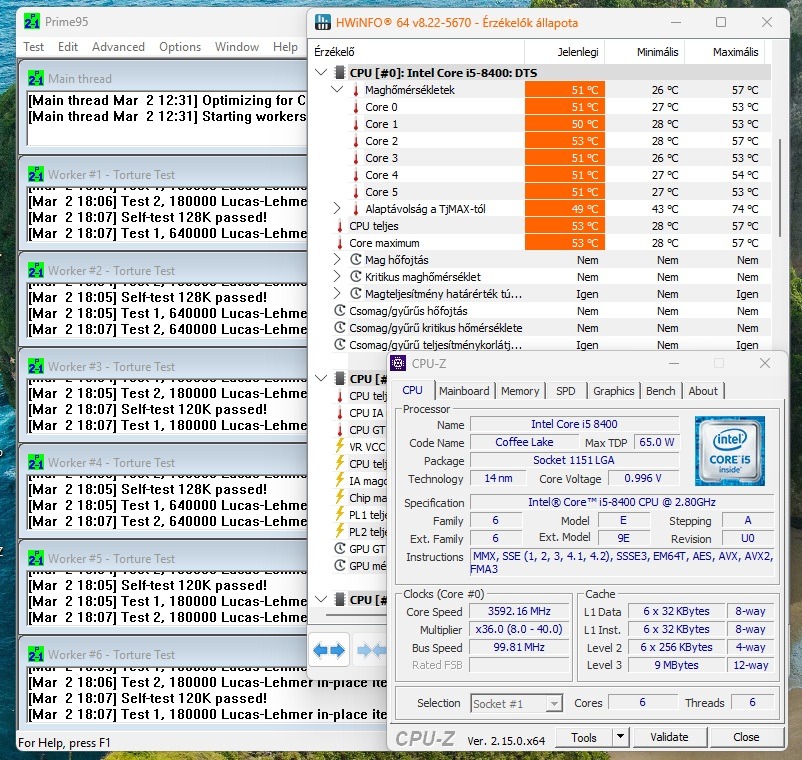This screenshot has height=760, width=802.
Task: Click the Core Voltage 0.996 V value
Action: [x=643, y=478]
